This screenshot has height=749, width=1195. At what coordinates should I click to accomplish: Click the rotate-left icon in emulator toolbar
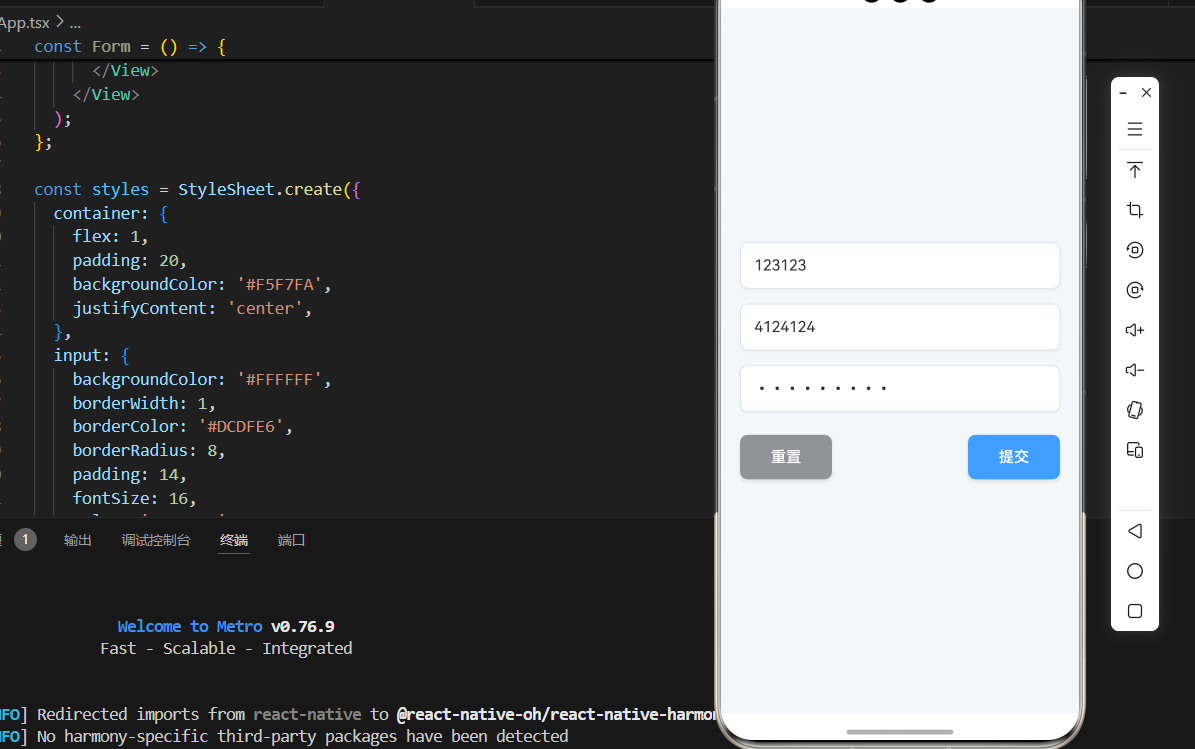pyautogui.click(x=1135, y=250)
